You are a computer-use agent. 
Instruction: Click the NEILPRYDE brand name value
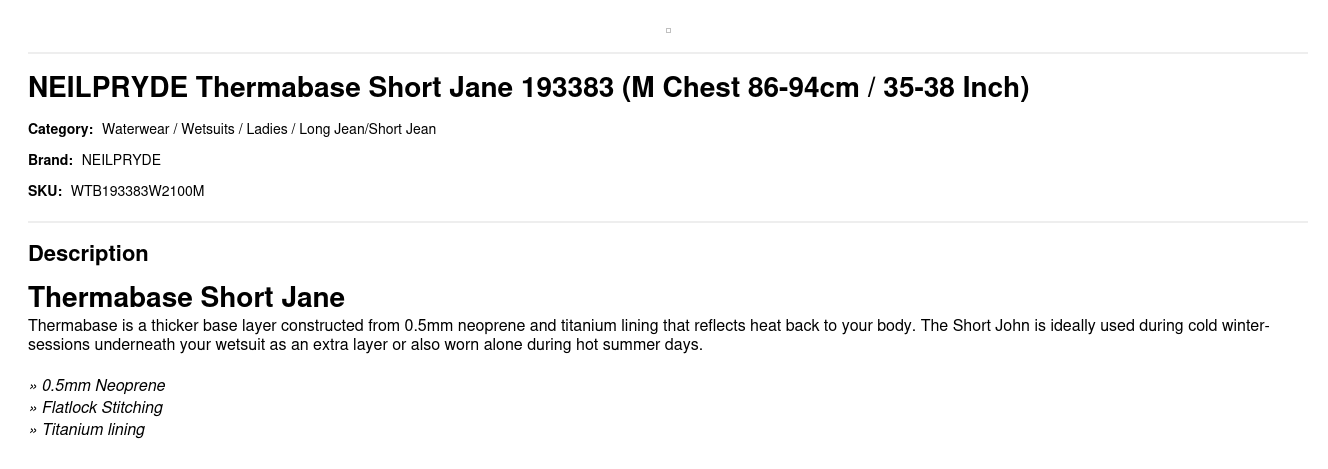click(121, 160)
